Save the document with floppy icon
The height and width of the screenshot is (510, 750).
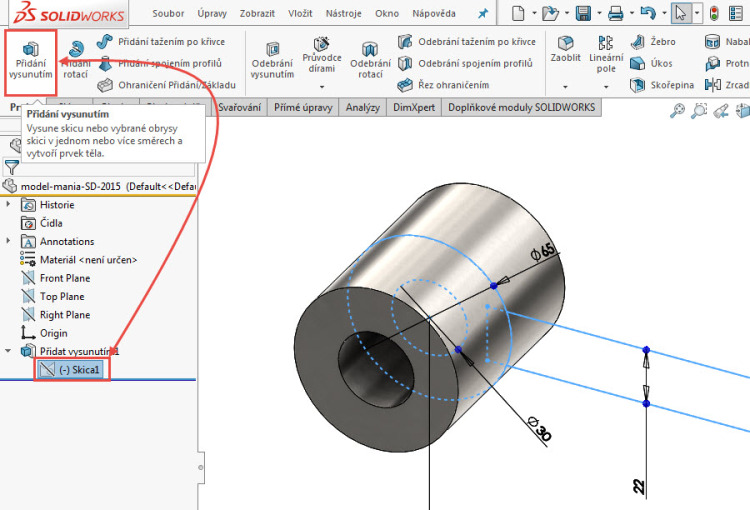pyautogui.click(x=583, y=13)
